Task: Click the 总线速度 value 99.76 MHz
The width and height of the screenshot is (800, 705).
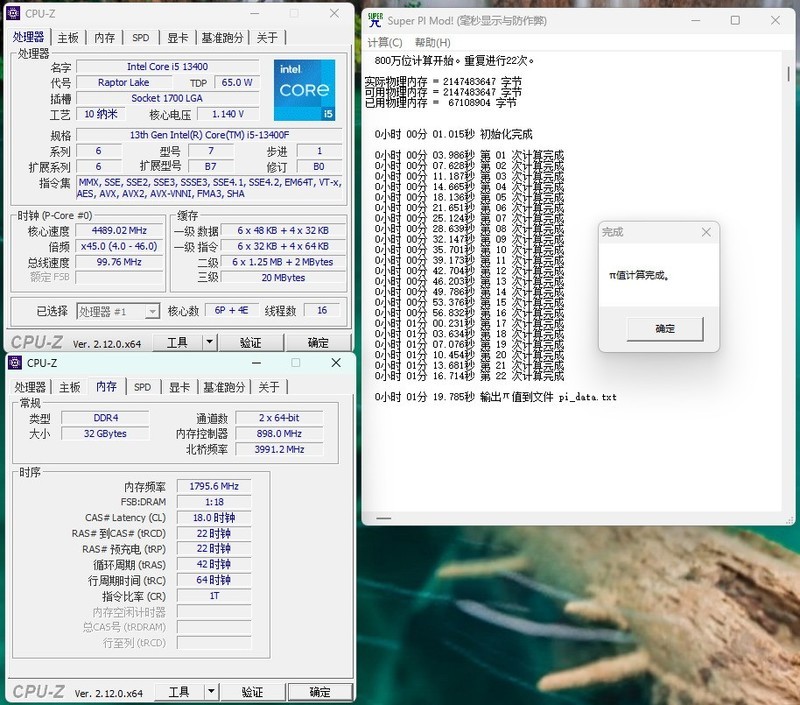Action: pyautogui.click(x=119, y=262)
